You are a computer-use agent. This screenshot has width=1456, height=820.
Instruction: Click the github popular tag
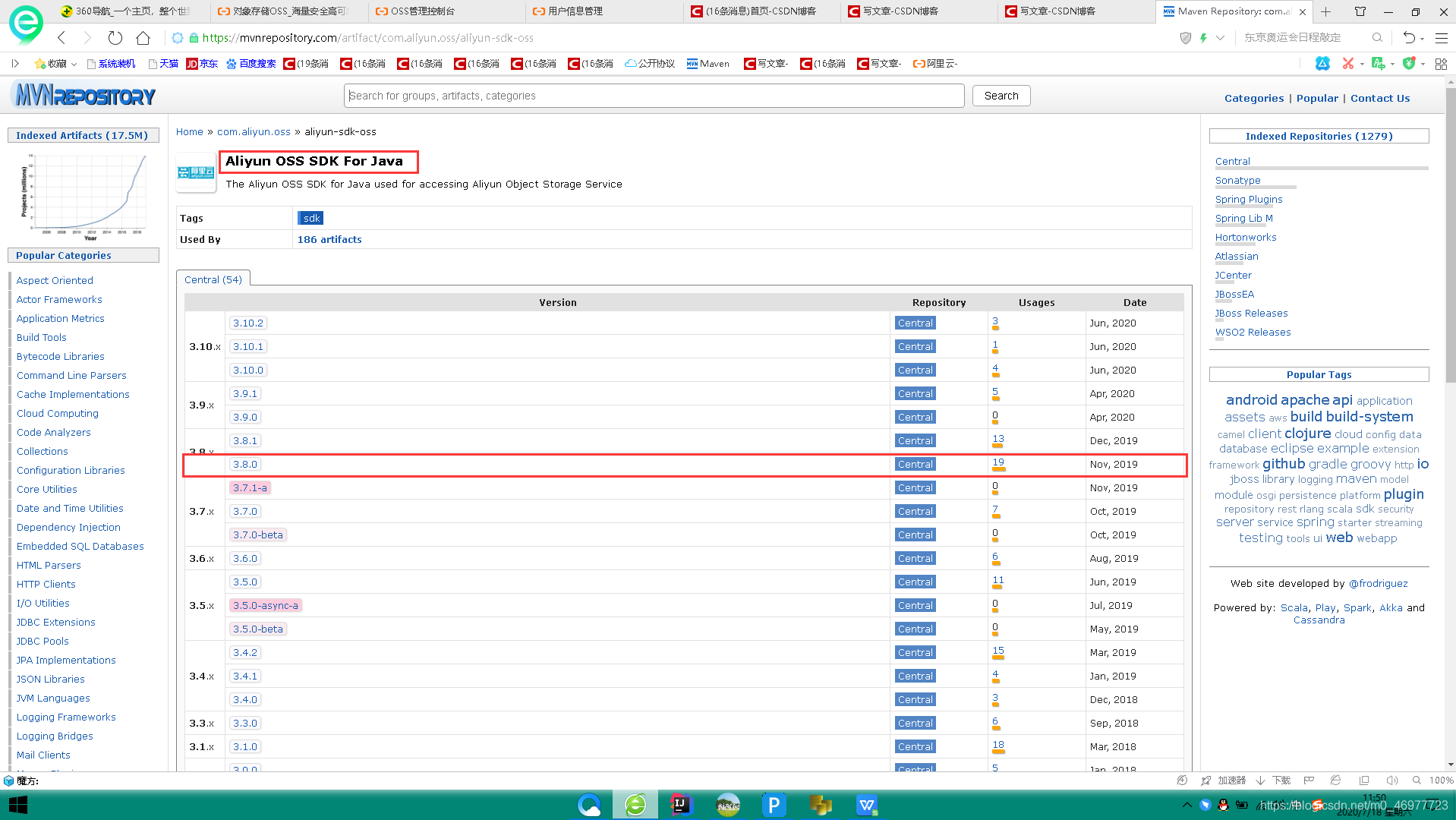(1284, 464)
